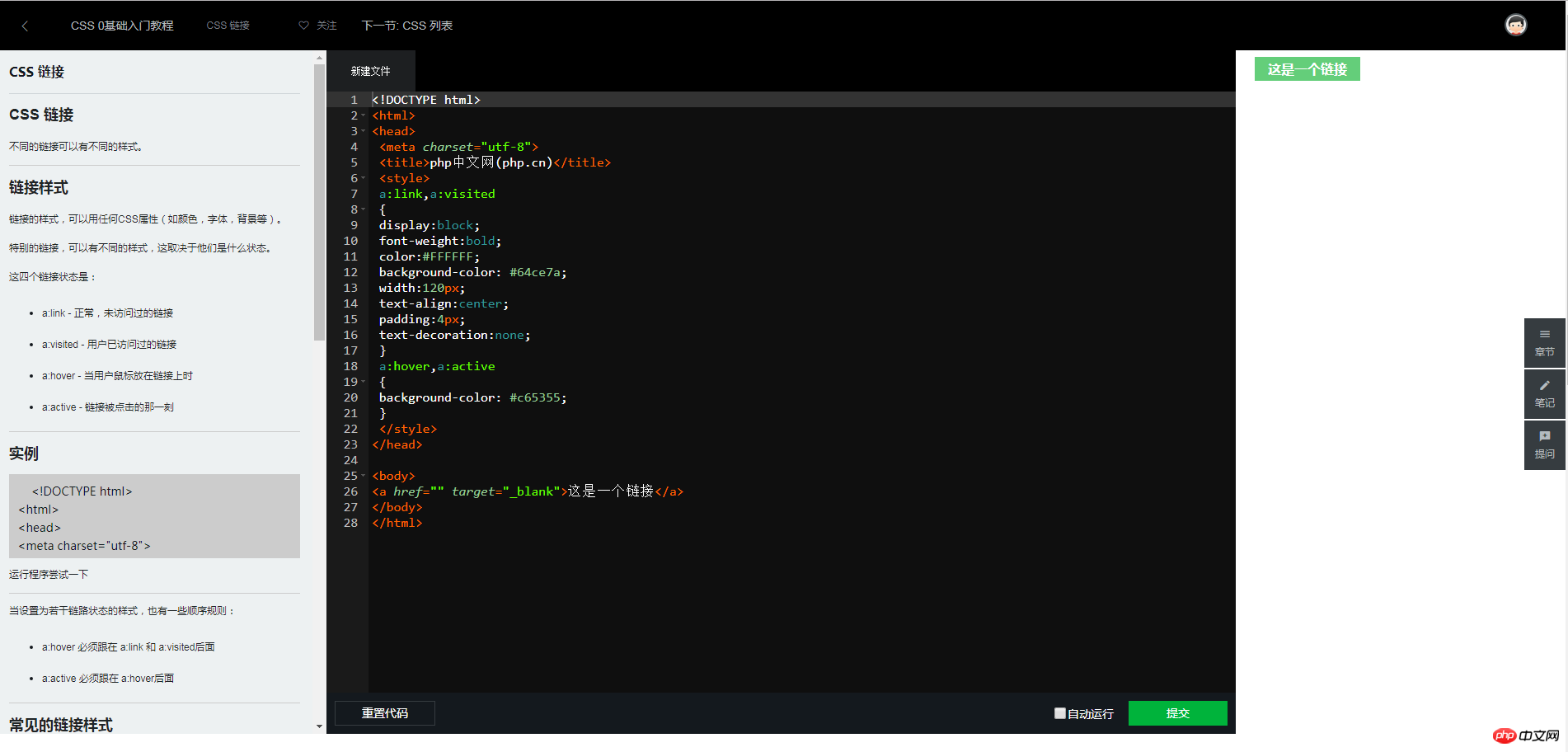
Task: Click the CSS 链接 breadcrumb
Action: tap(228, 26)
